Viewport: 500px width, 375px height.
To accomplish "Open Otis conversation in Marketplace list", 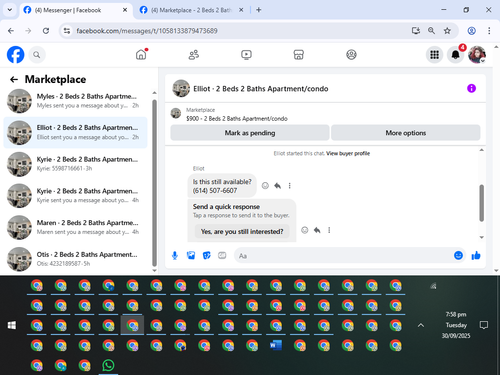I will [75, 259].
